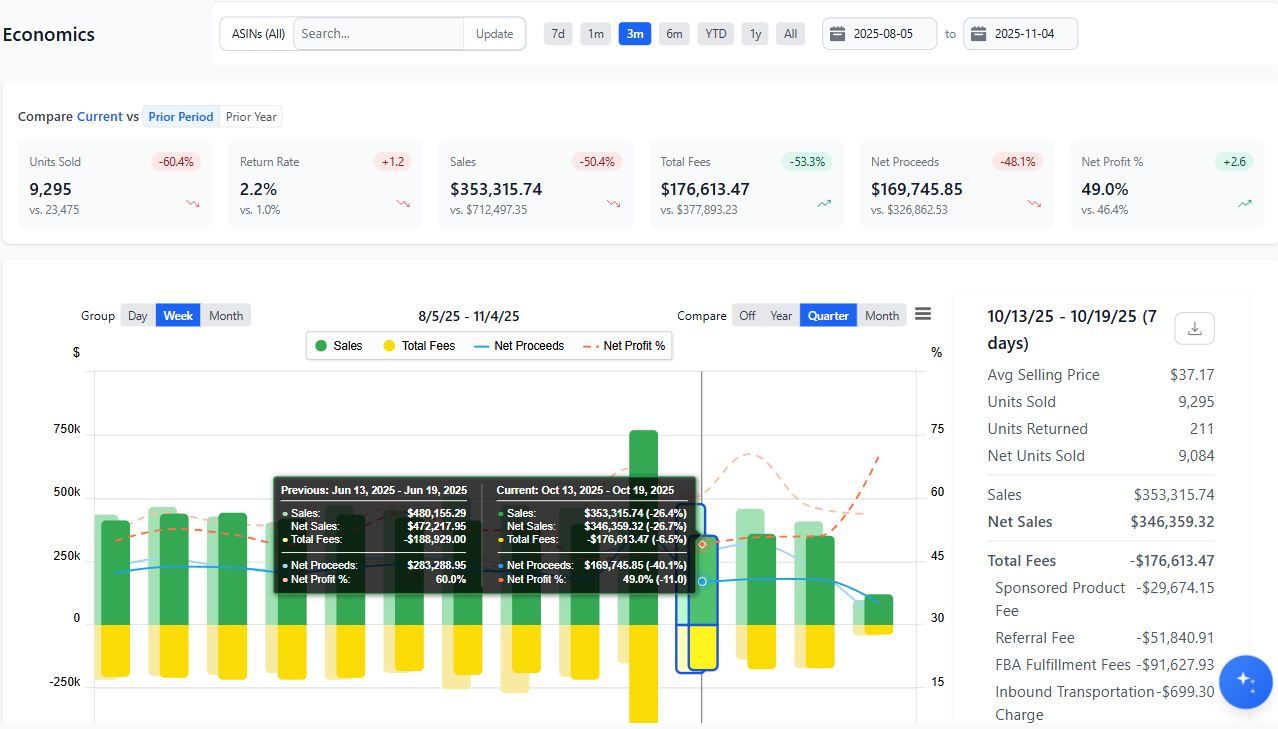Switch comparison to Prior Year
The height and width of the screenshot is (729, 1278).
pyautogui.click(x=251, y=116)
